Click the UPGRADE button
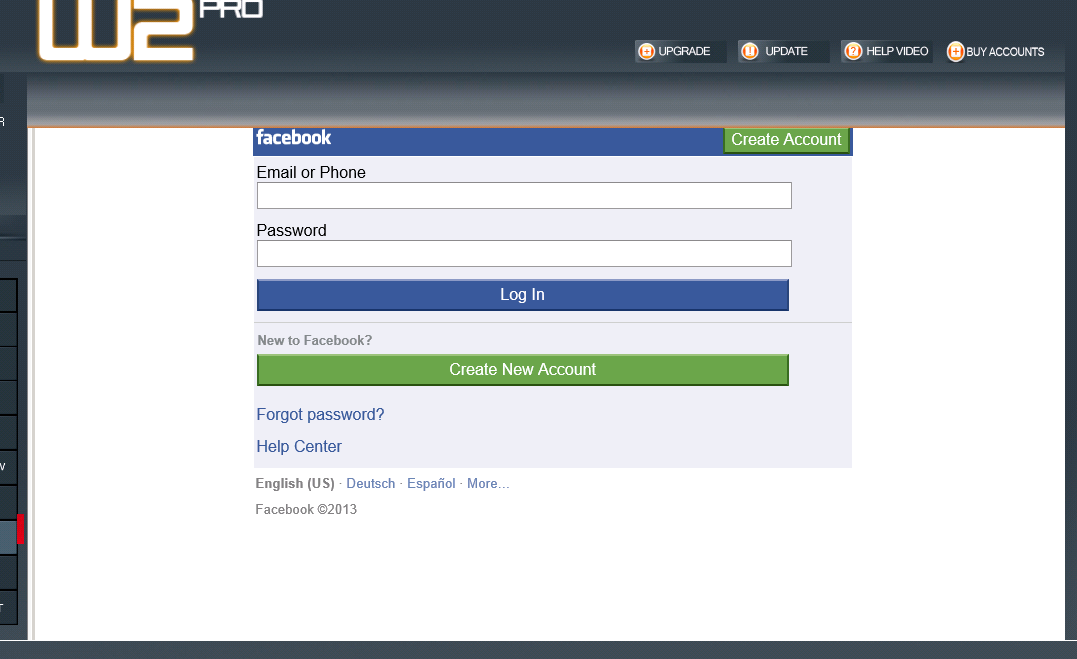 tap(680, 52)
